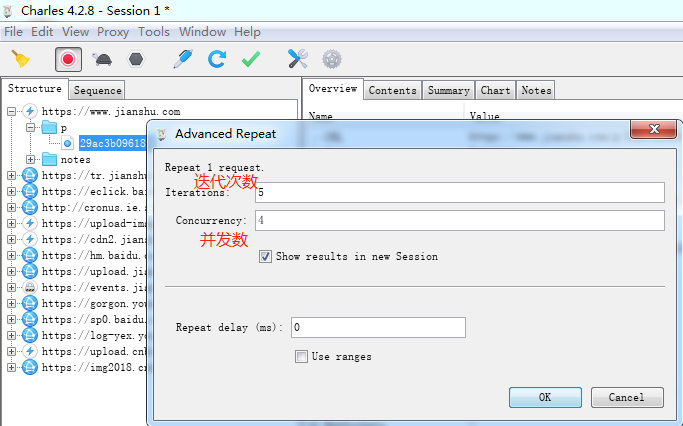Select the https://upload.ji host row
This screenshot has height=426, width=683.
[x=94, y=271]
